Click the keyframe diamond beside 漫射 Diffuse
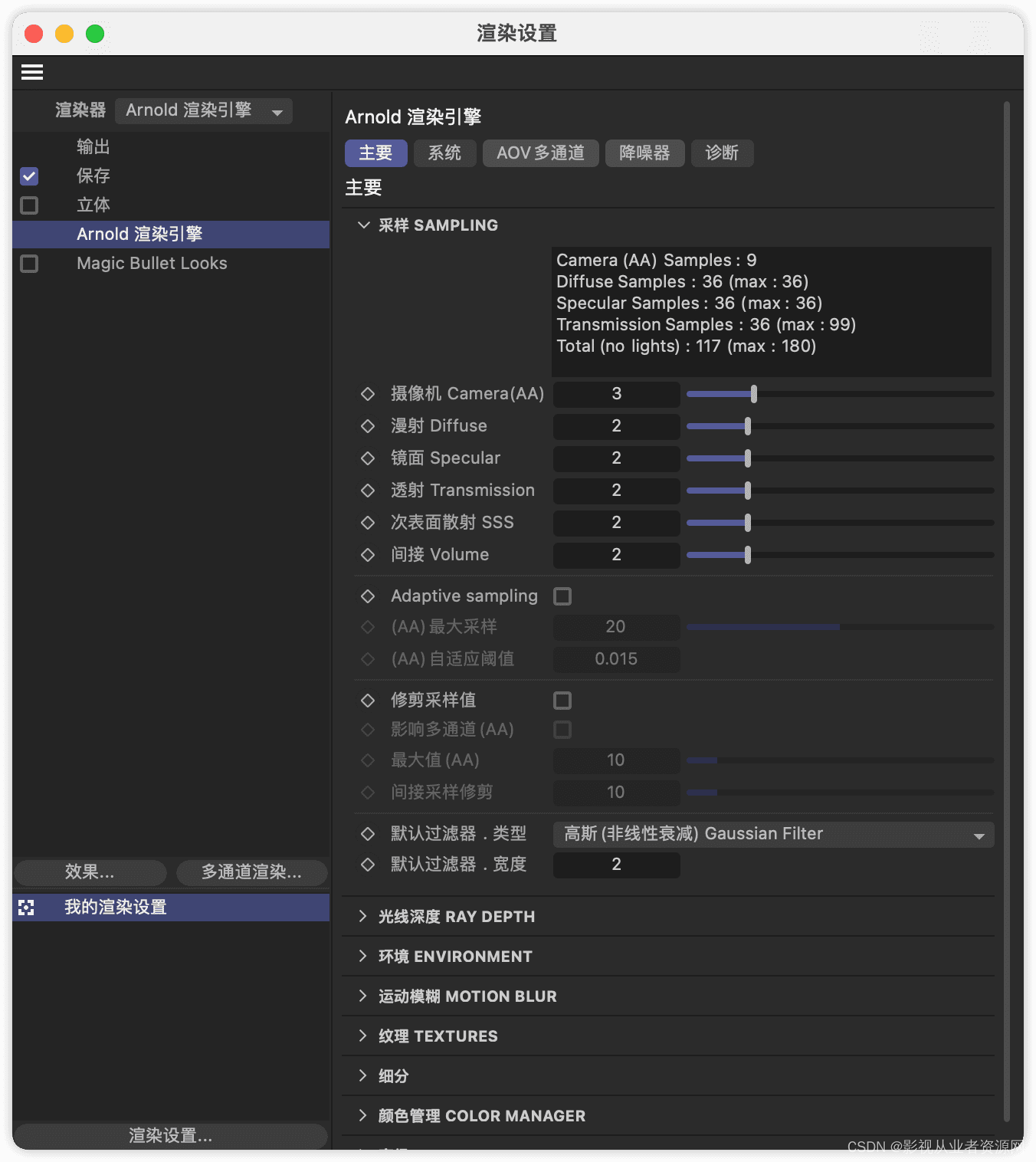This screenshot has height=1162, width=1036. (368, 426)
